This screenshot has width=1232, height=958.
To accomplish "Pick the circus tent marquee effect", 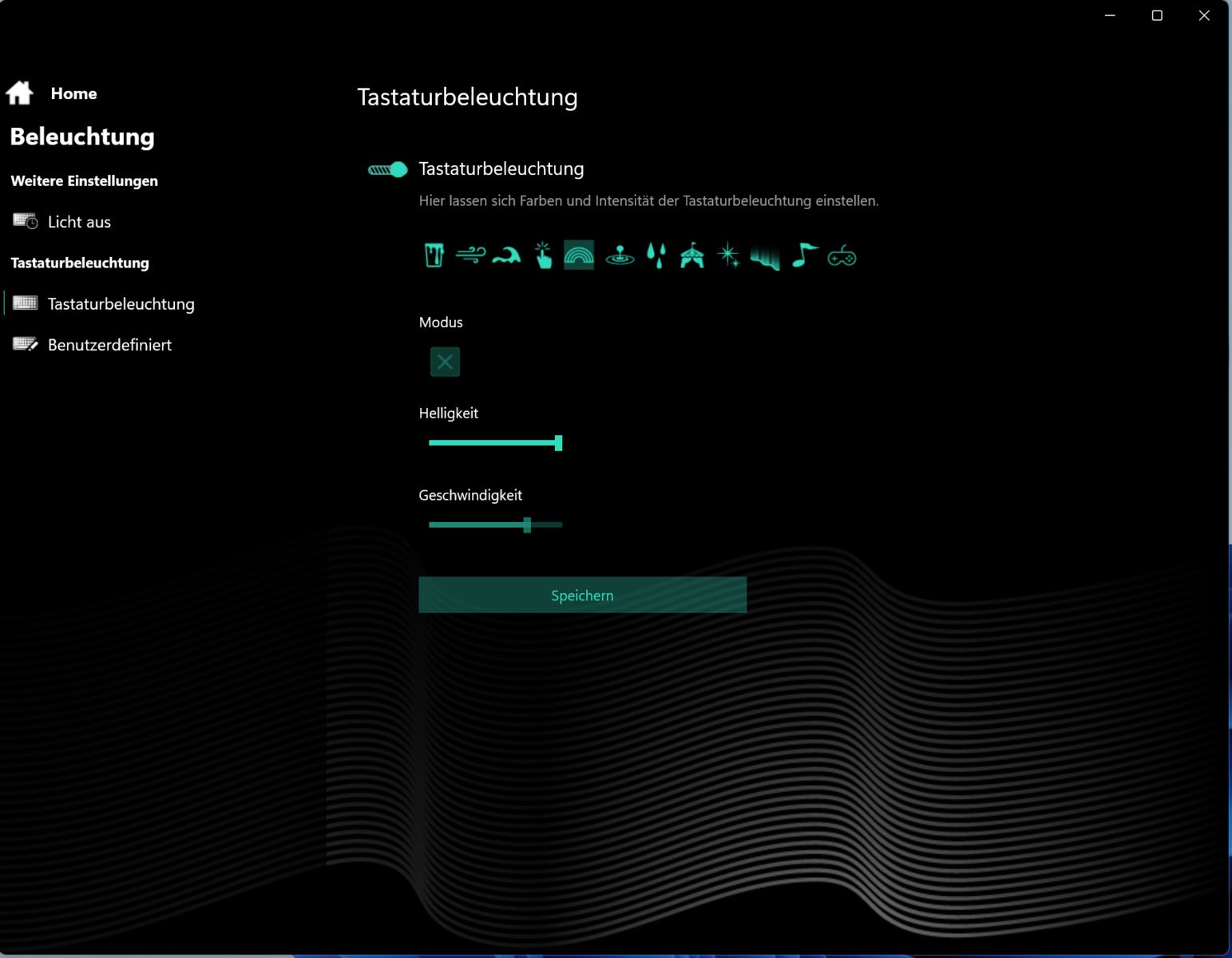I will tap(692, 255).
